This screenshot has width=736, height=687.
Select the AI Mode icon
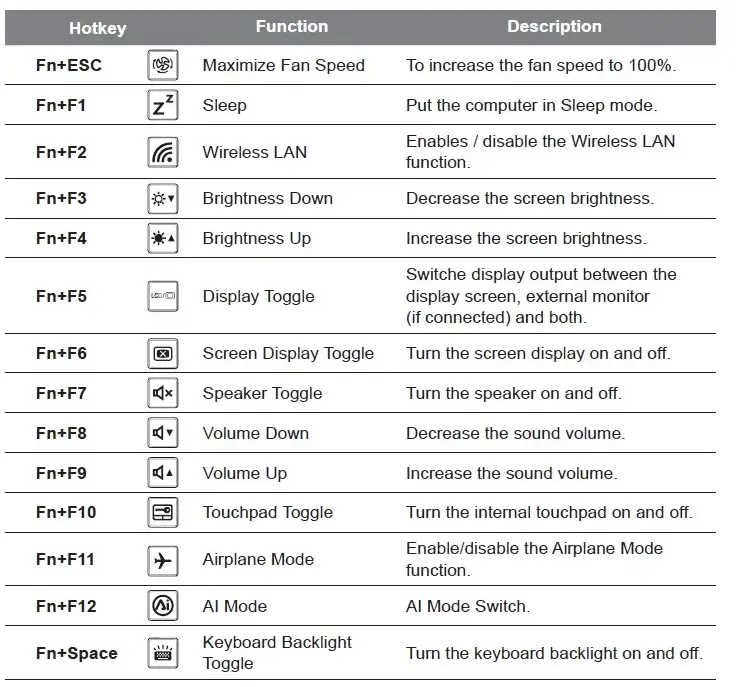click(162, 606)
